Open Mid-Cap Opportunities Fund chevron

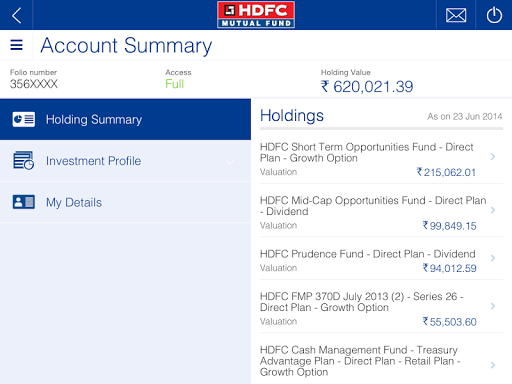493,210
